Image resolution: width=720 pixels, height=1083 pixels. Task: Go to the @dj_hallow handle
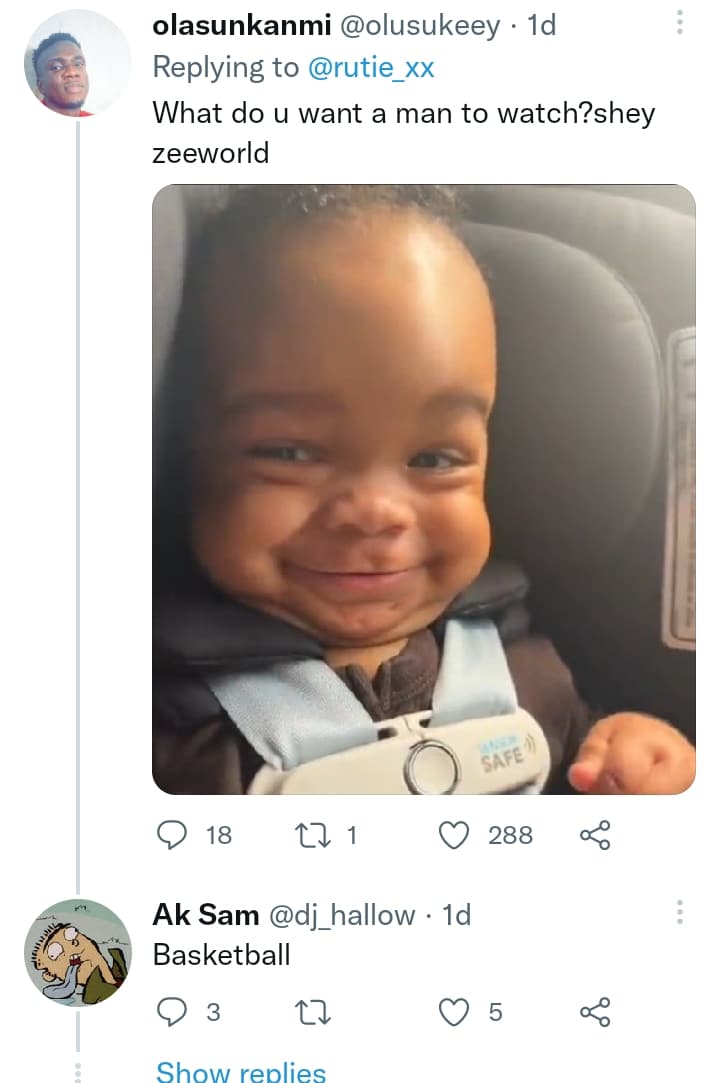coord(342,914)
